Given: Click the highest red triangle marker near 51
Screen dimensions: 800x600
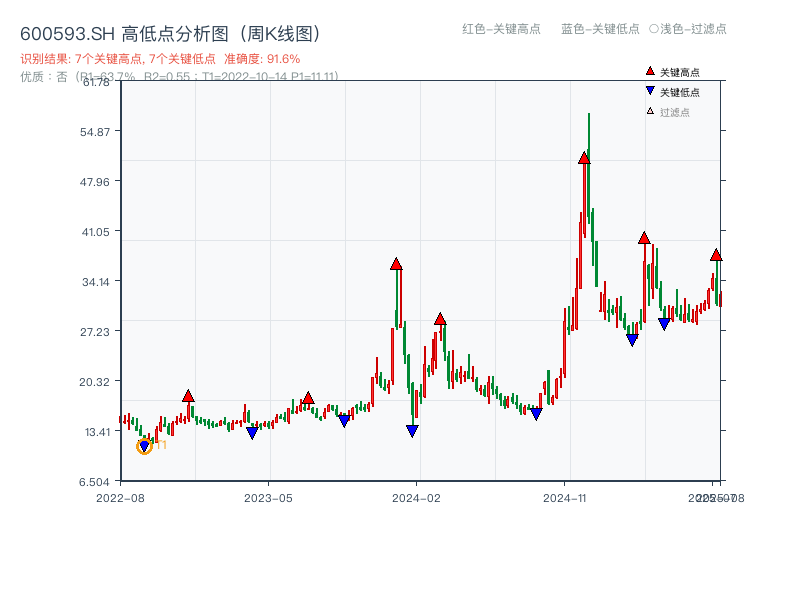Looking at the screenshot, I should (x=584, y=156).
